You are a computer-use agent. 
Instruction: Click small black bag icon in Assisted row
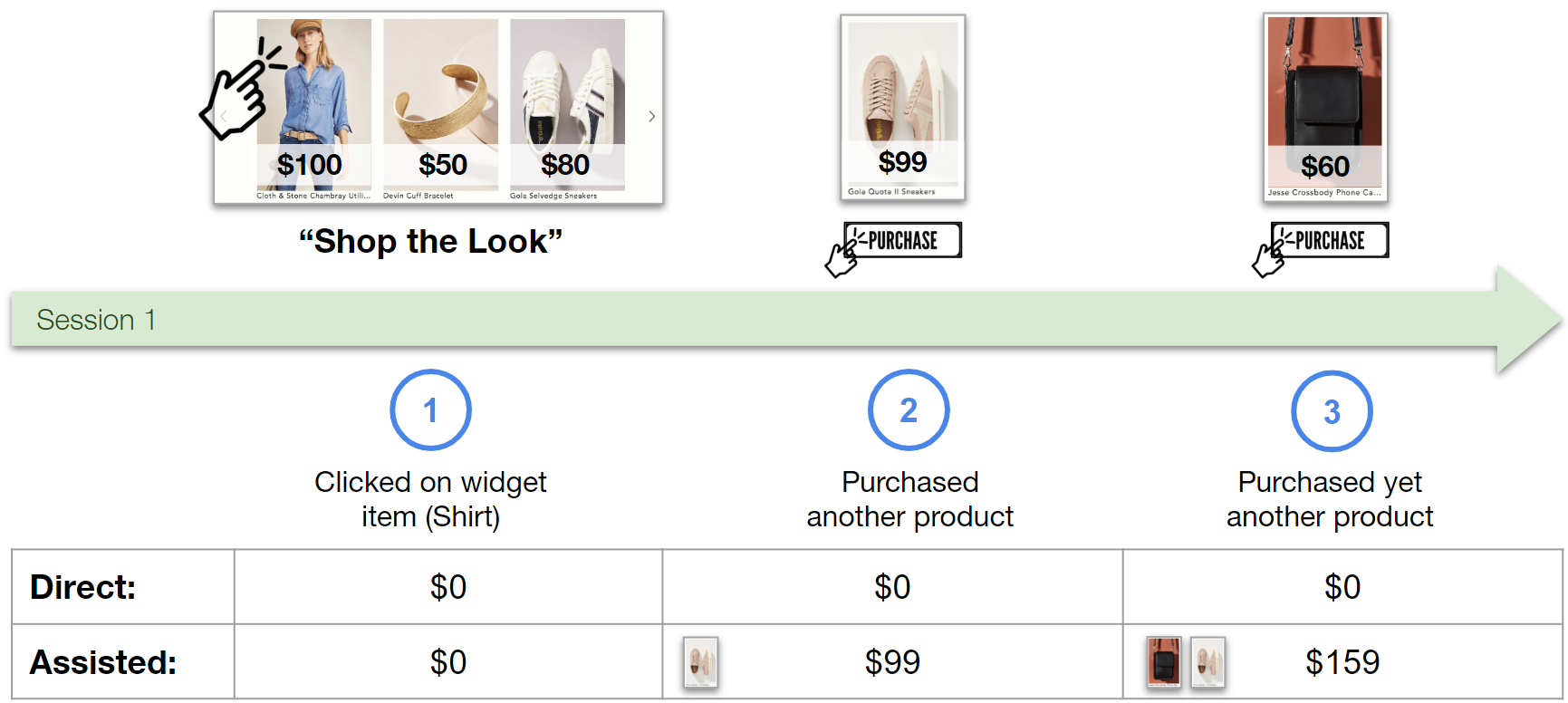[x=1164, y=662]
